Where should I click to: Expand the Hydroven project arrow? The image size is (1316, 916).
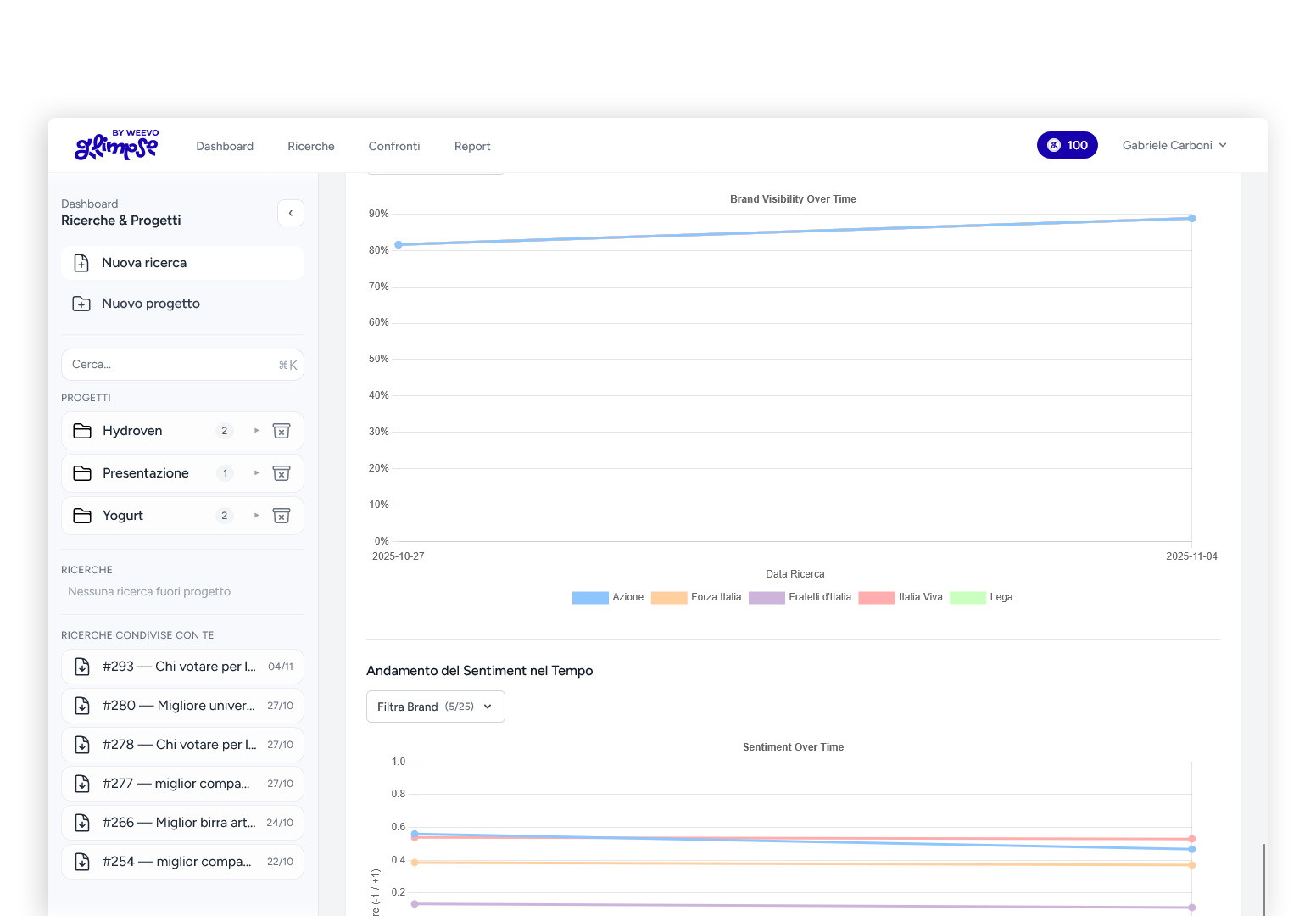(x=256, y=431)
